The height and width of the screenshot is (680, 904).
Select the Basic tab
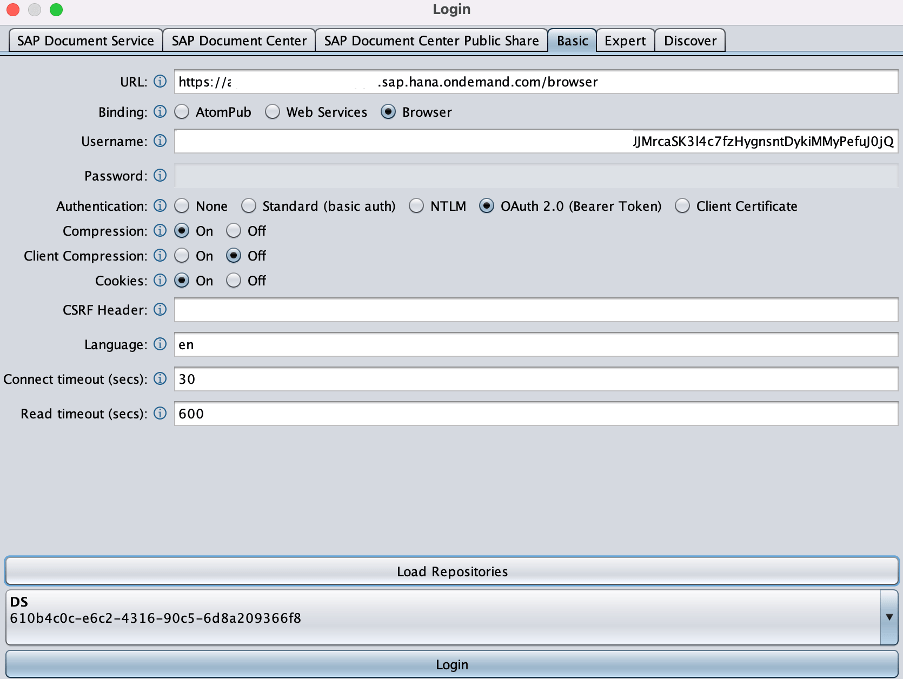572,41
